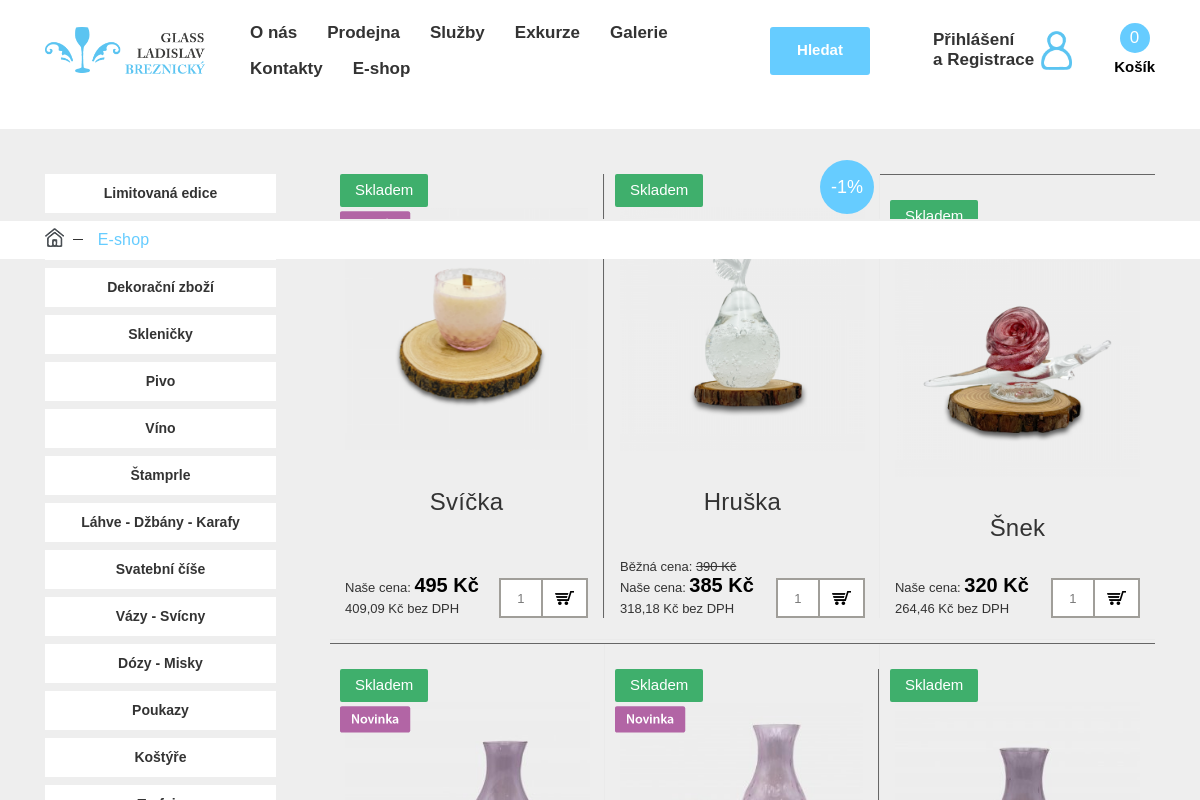Screen dimensions: 1200x800
Task: Select the Skleničky category
Action: click(160, 334)
